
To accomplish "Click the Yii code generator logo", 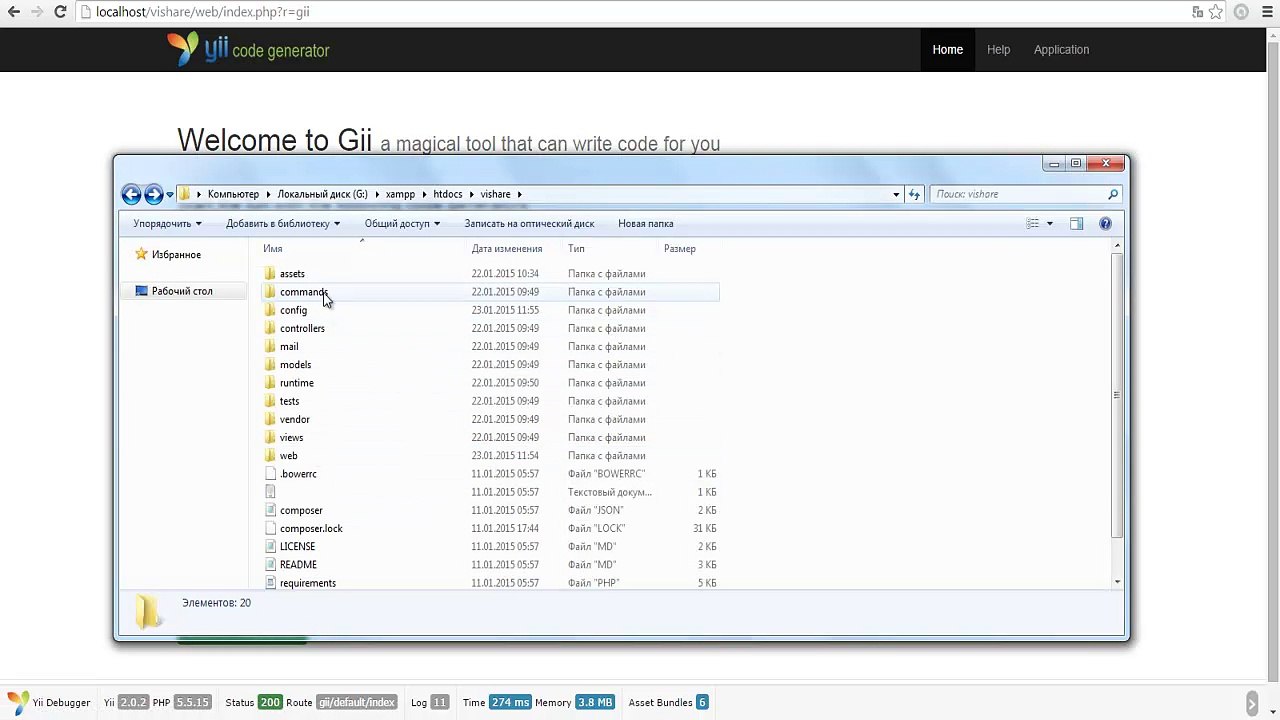I will pyautogui.click(x=248, y=49).
